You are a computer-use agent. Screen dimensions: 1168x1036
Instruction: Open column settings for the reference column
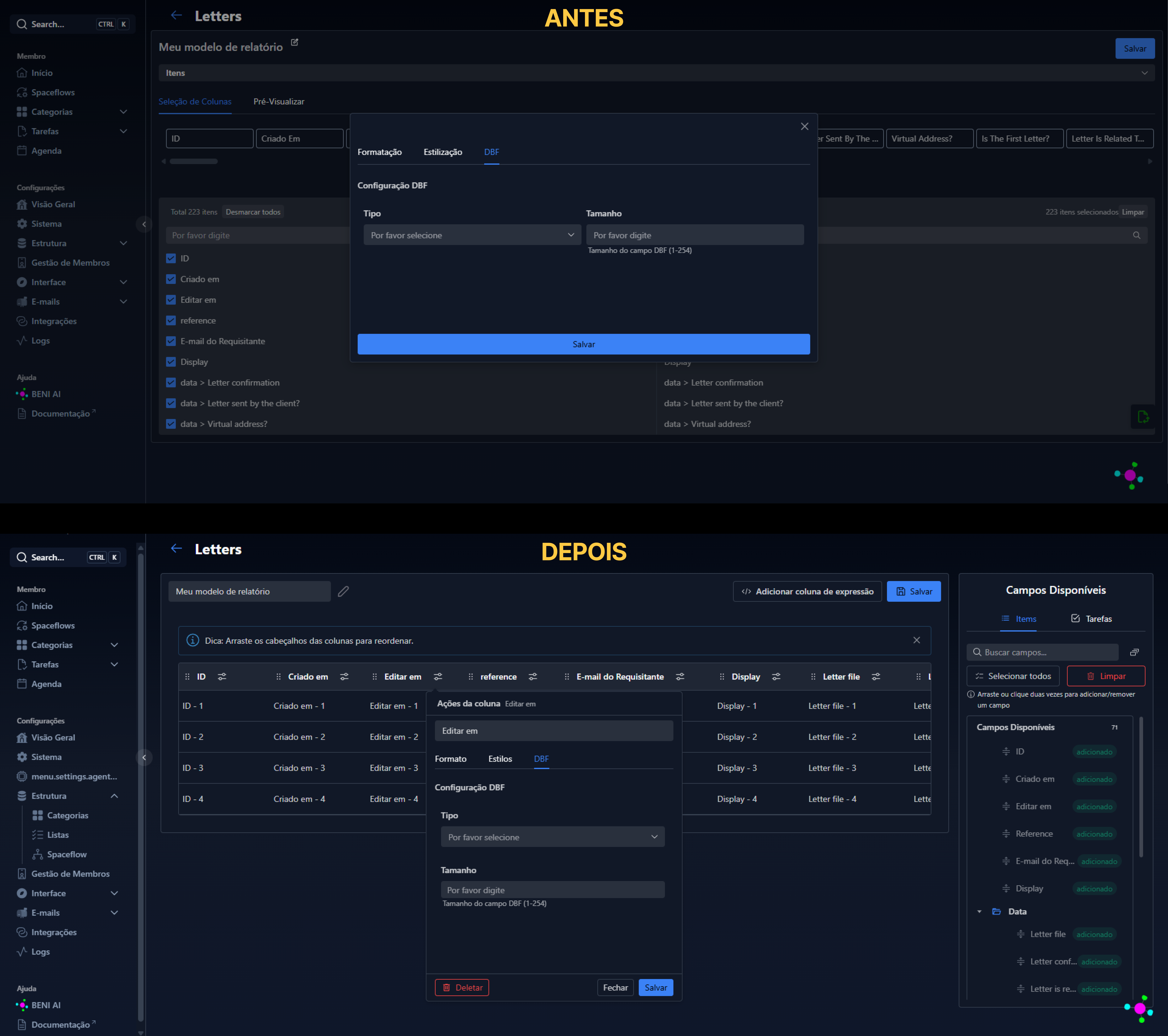[x=533, y=677]
